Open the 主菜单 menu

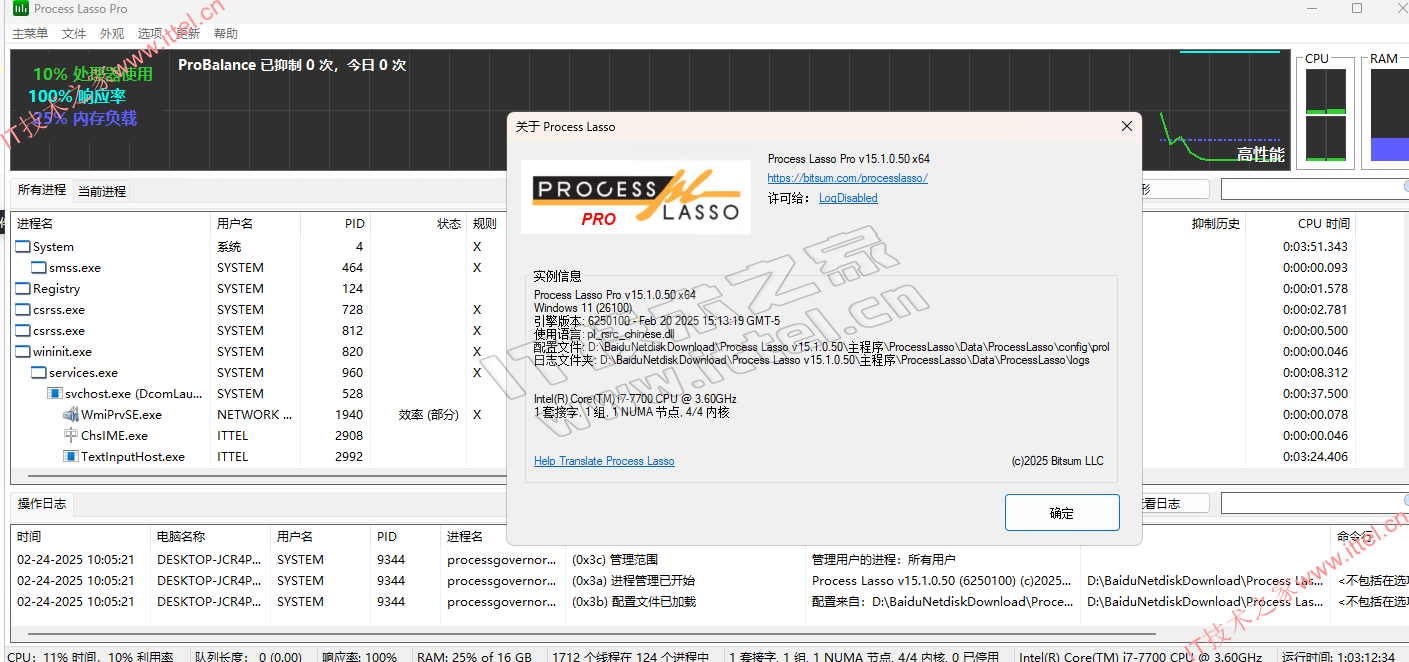point(30,34)
